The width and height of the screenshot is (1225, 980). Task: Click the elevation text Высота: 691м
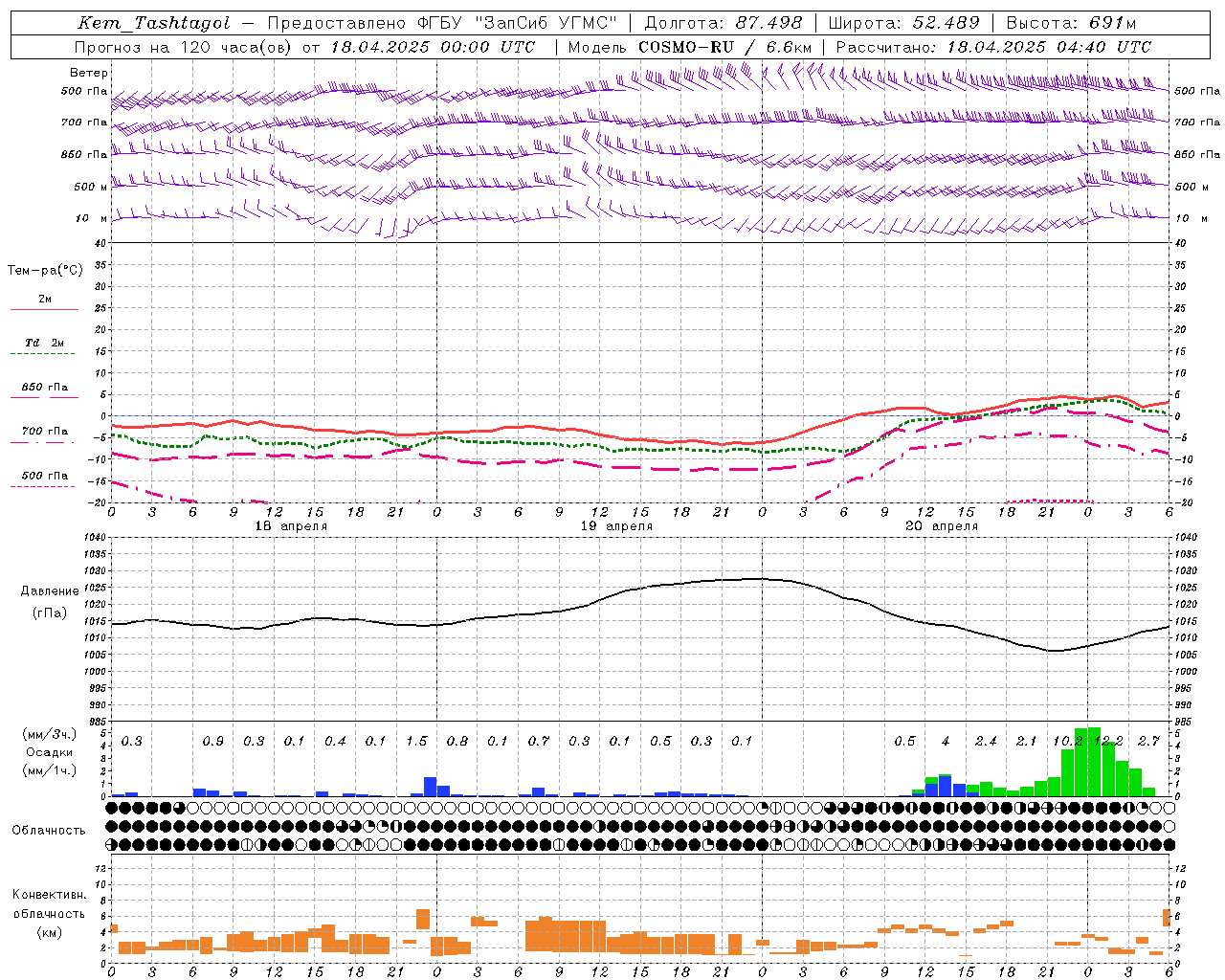click(x=1071, y=23)
